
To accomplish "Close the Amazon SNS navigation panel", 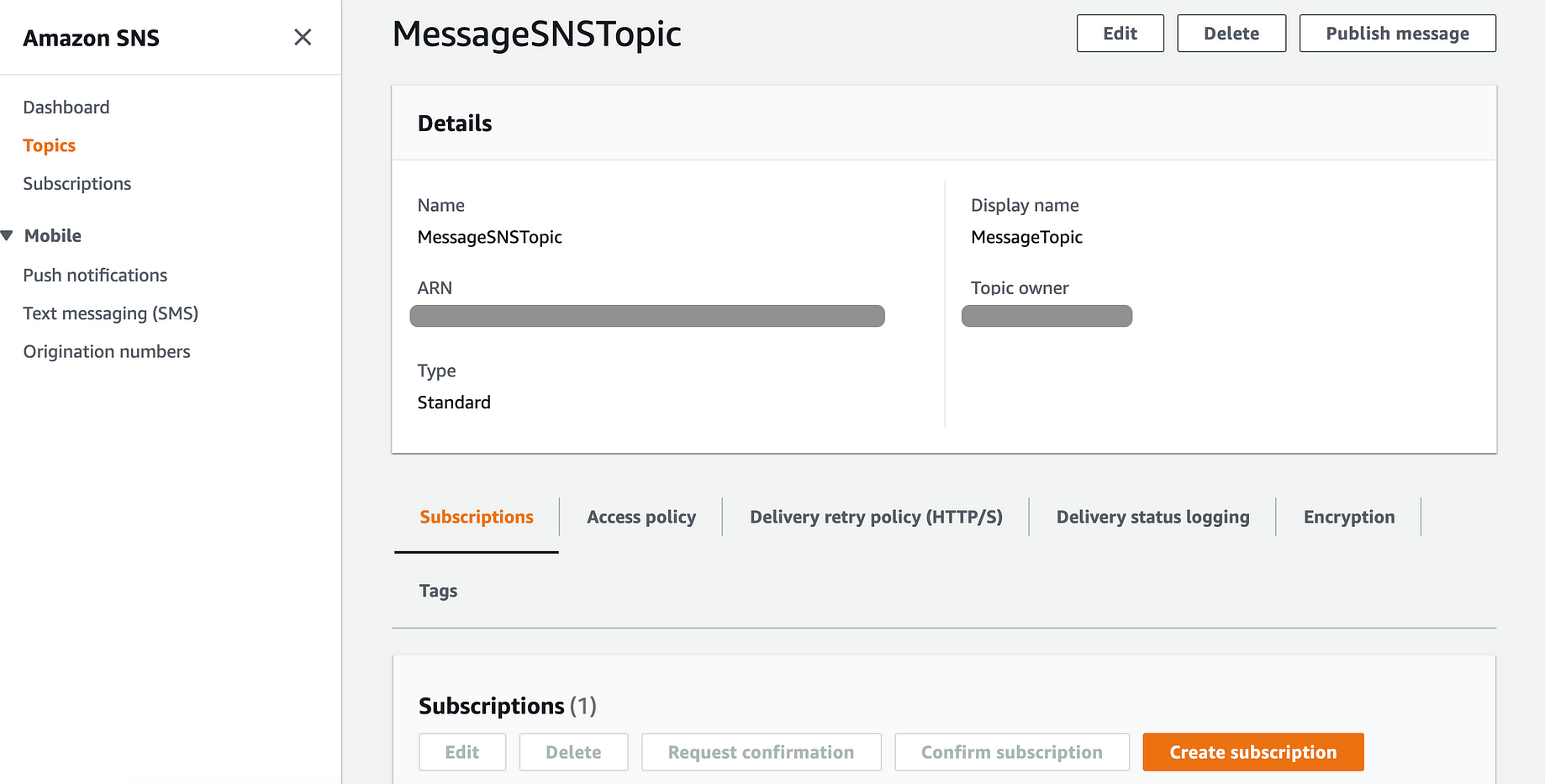I will pyautogui.click(x=303, y=37).
